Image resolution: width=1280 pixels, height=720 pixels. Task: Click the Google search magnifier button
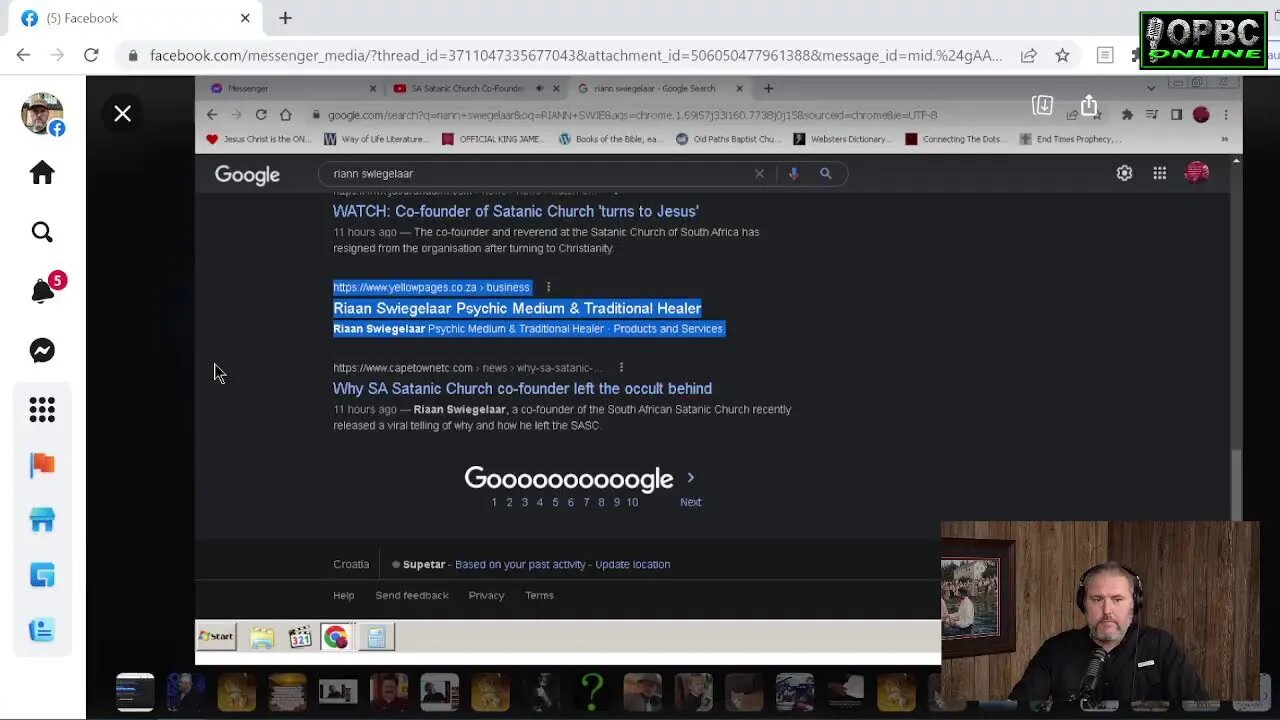(826, 174)
